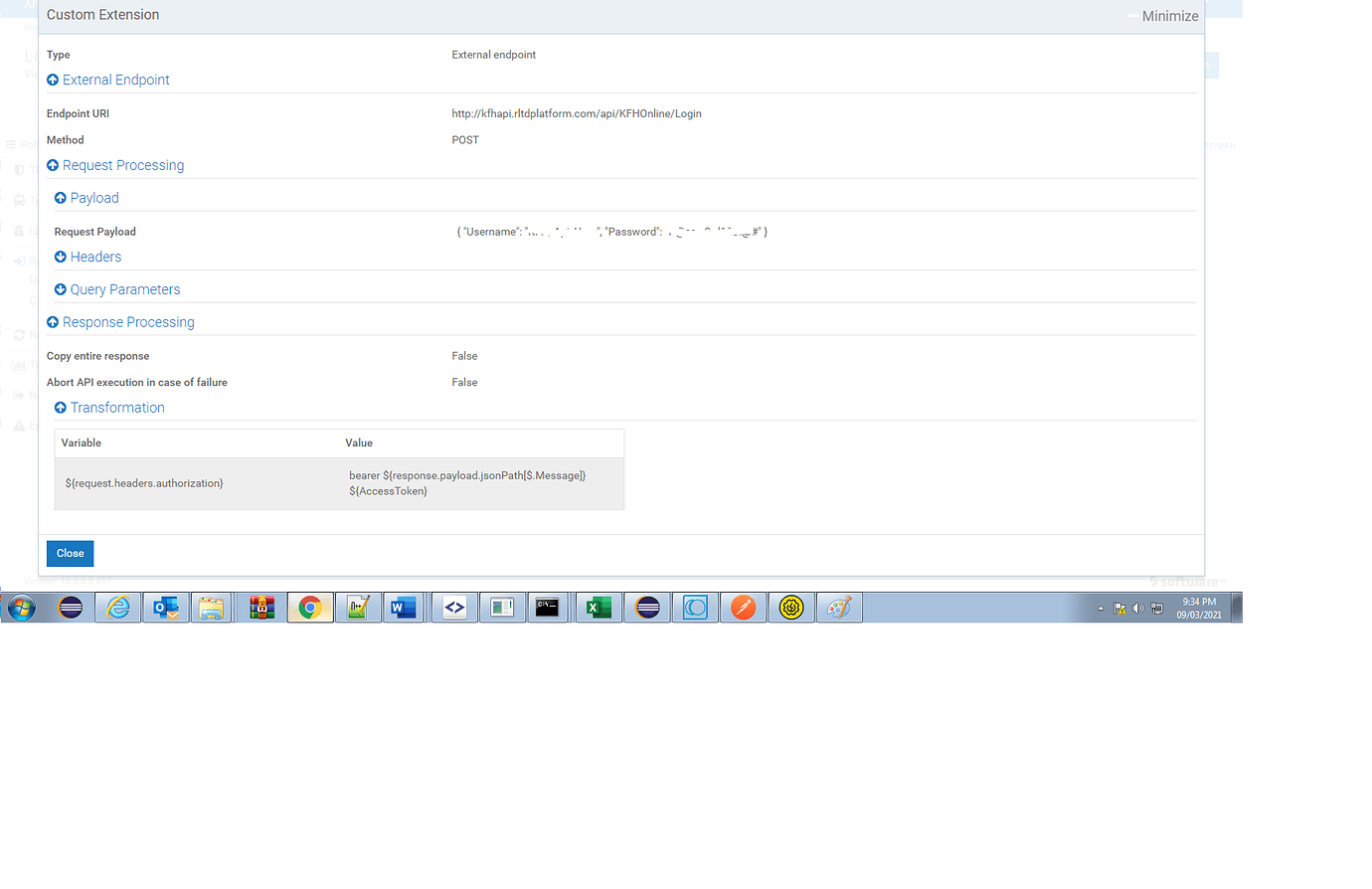The image size is (1372, 889).
Task: Open Windows Explorer folder icon
Action: tap(212, 608)
